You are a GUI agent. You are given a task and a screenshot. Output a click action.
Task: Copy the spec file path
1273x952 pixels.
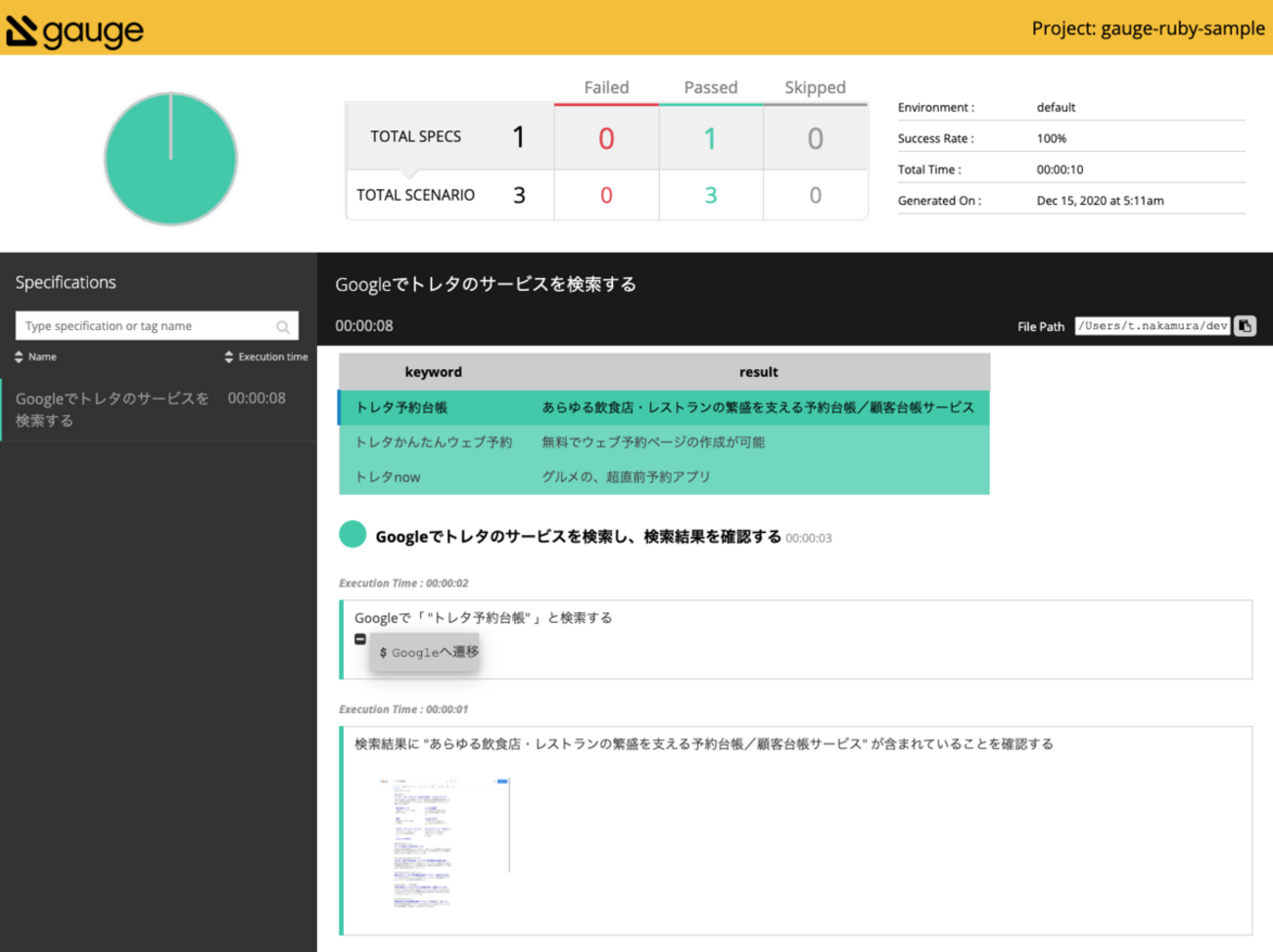tap(1245, 326)
